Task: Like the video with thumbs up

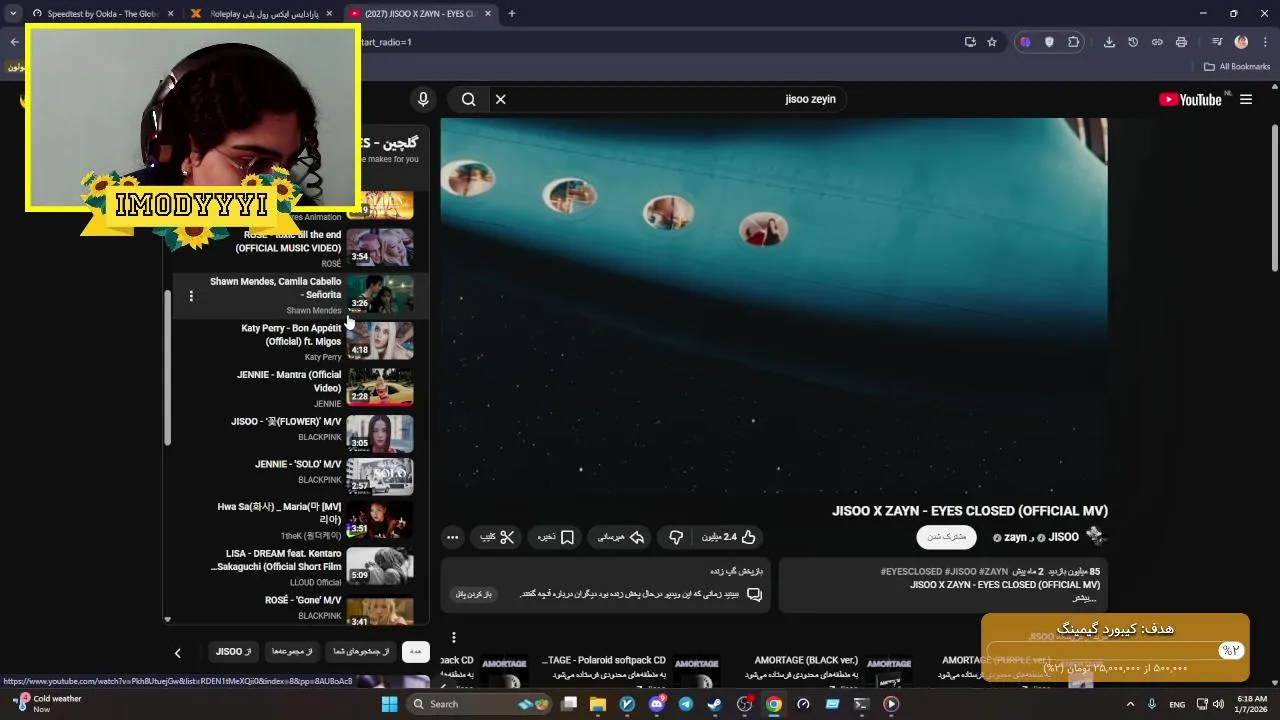Action: (729, 537)
